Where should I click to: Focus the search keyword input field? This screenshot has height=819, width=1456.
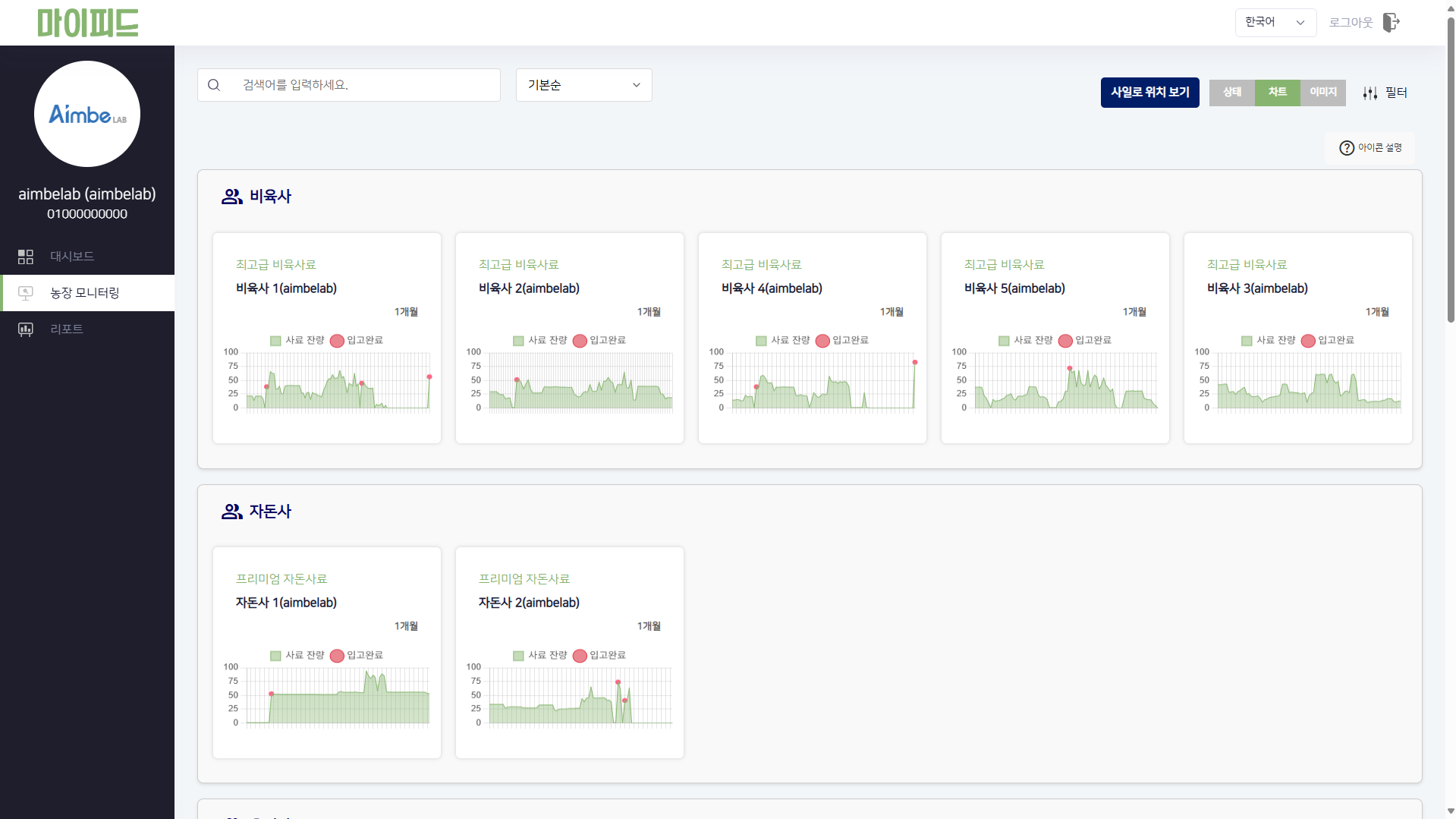pyautogui.click(x=364, y=85)
